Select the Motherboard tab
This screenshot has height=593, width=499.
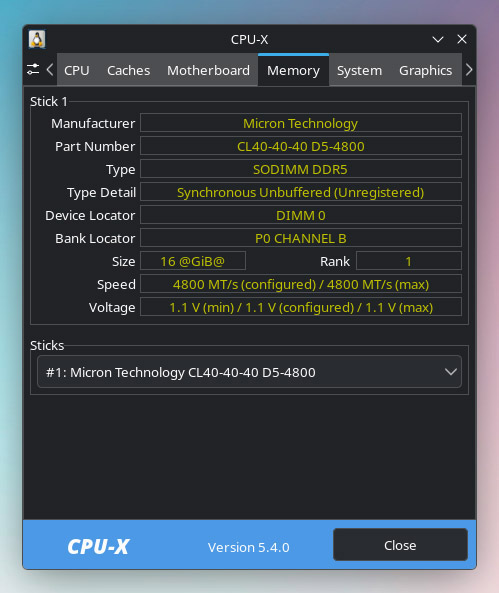pos(208,70)
